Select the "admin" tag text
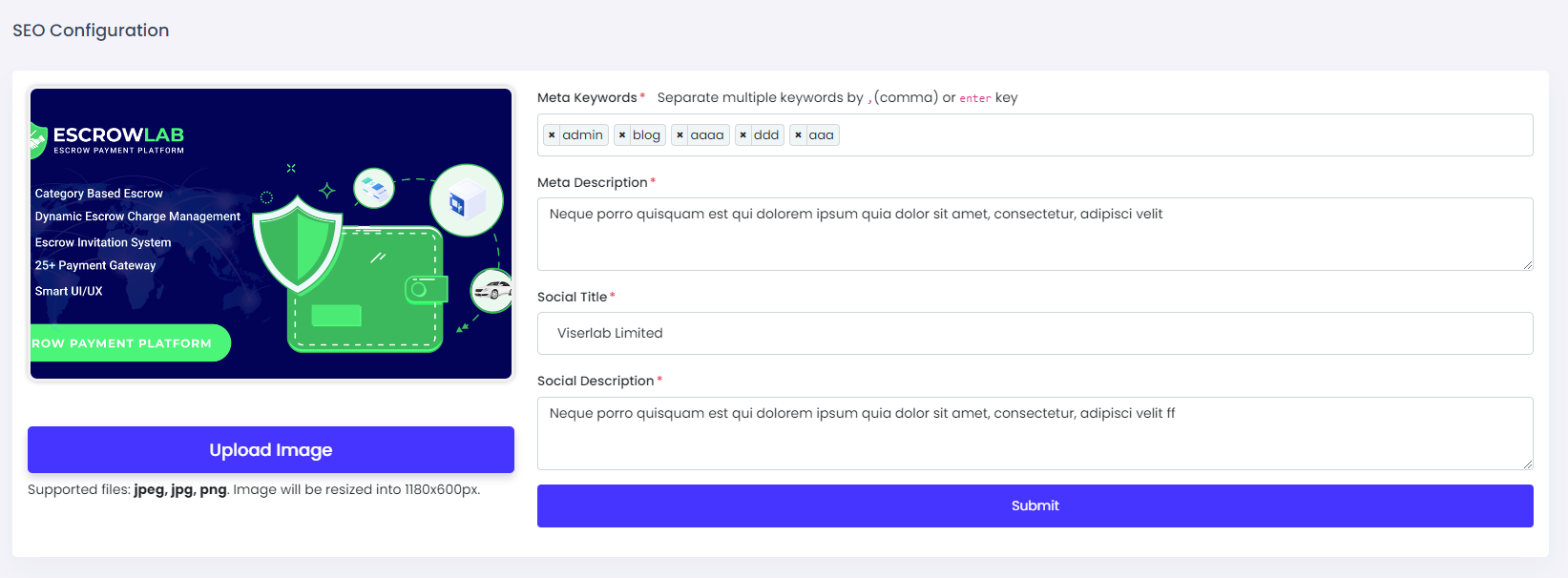 point(582,135)
